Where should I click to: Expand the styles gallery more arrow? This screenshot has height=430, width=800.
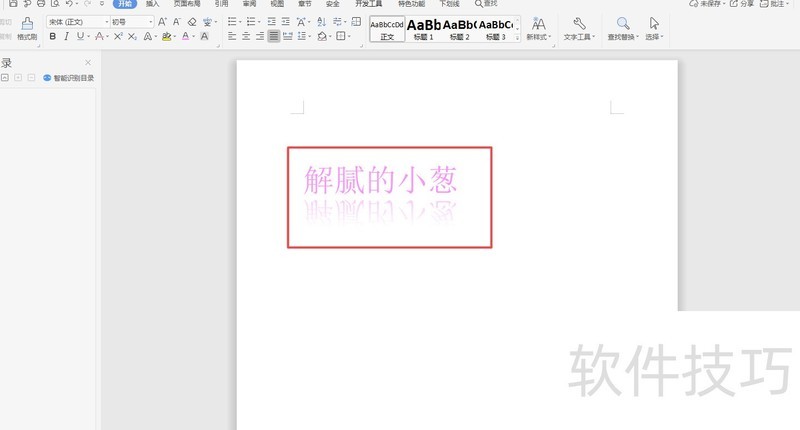(x=517, y=38)
